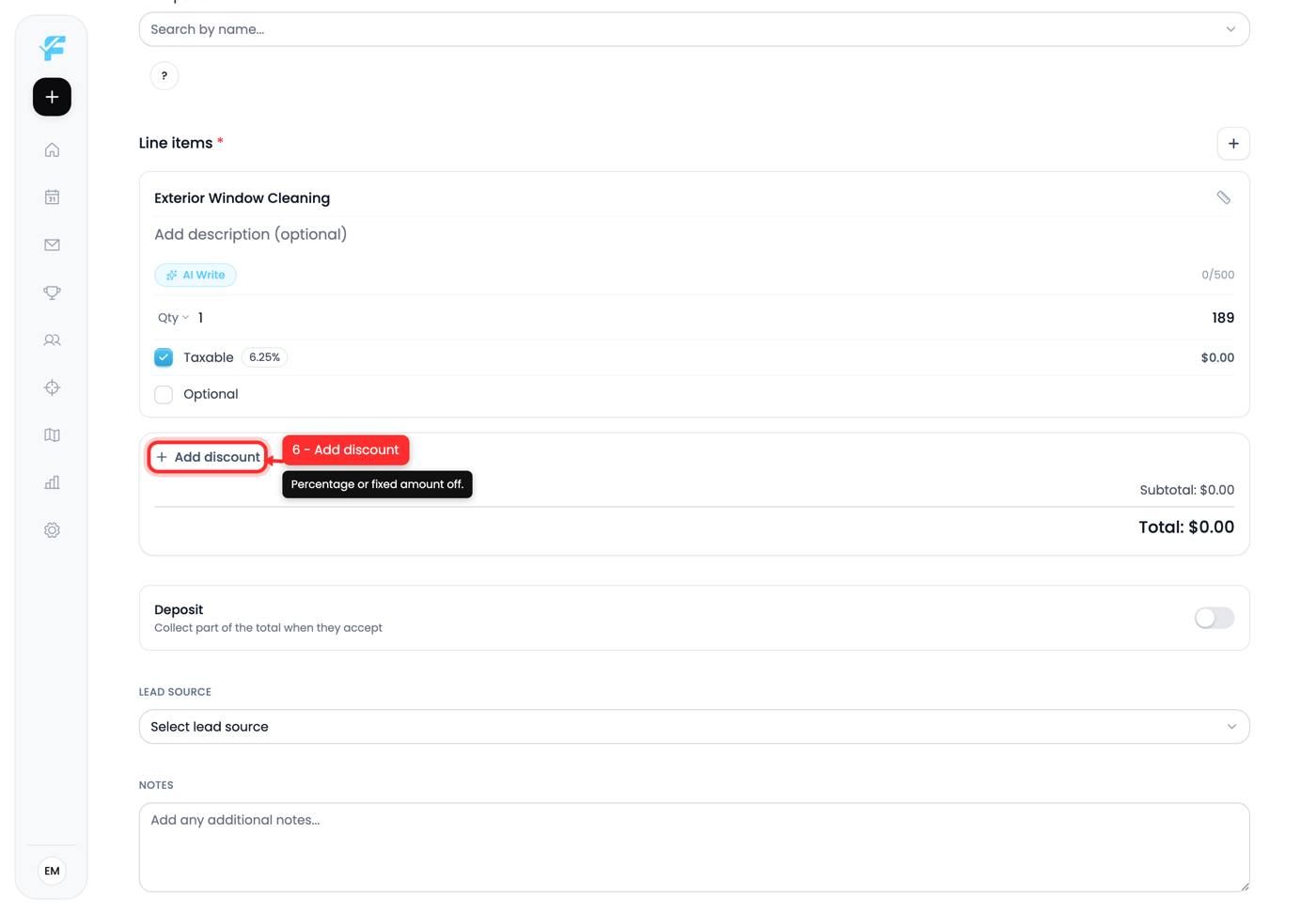Click the Notes area resize handle corner
1316x914 pixels.
[1244, 885]
